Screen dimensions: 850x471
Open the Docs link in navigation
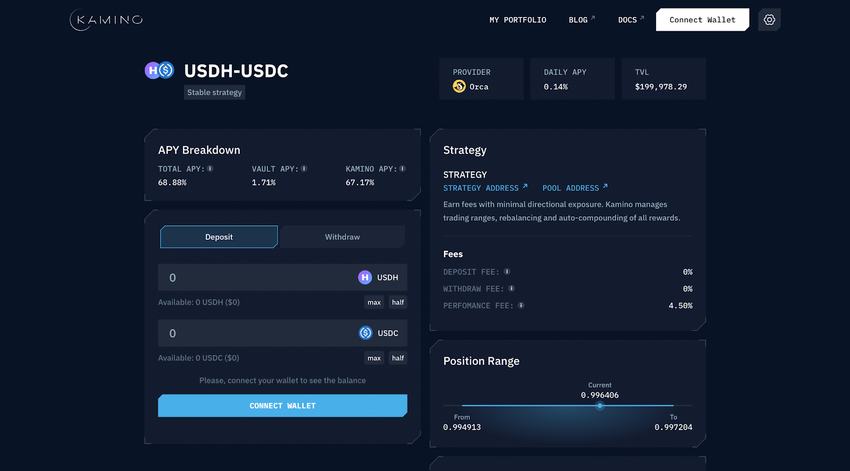pos(627,20)
